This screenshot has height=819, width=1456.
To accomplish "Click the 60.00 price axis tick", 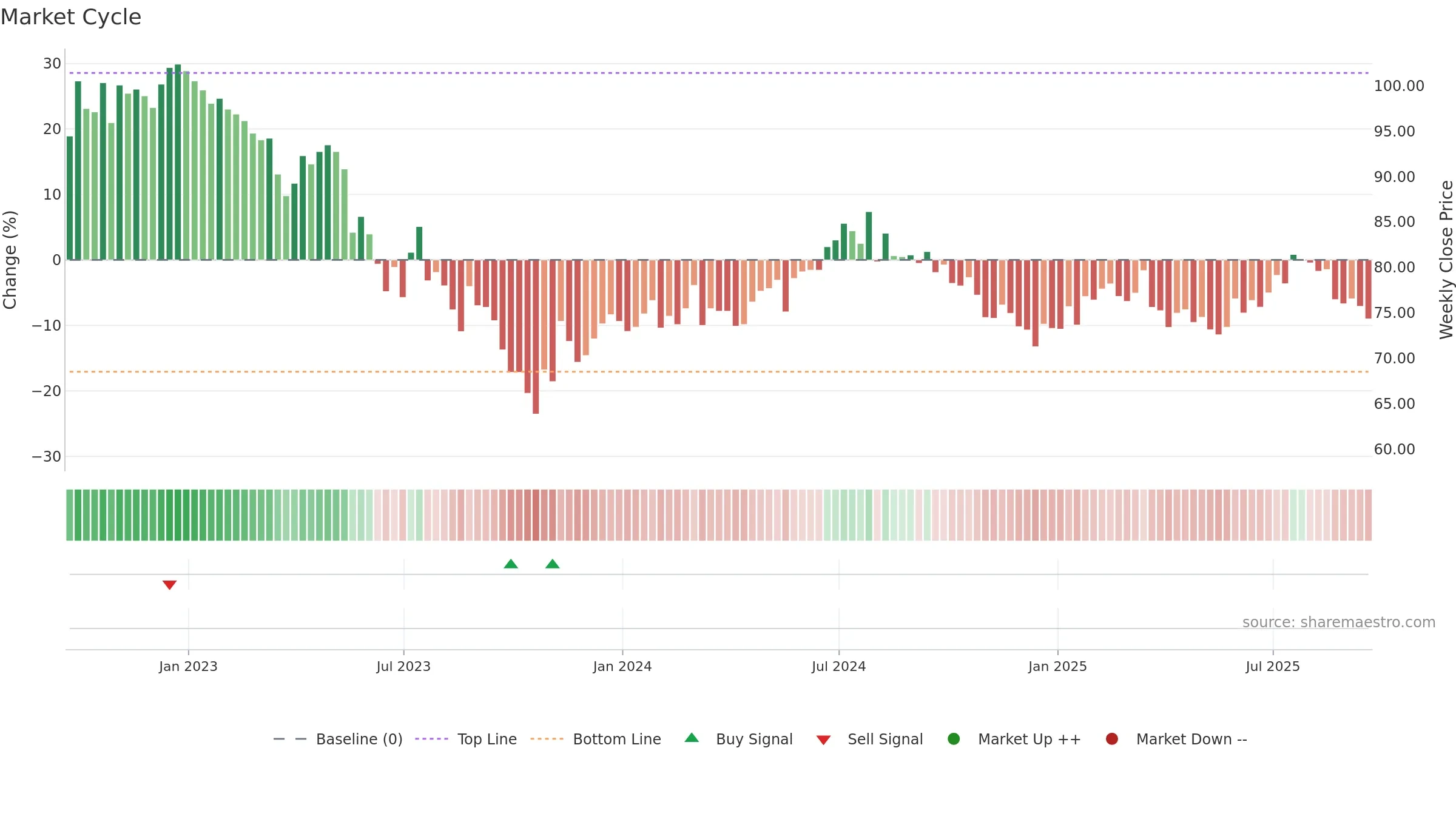I will [1395, 449].
